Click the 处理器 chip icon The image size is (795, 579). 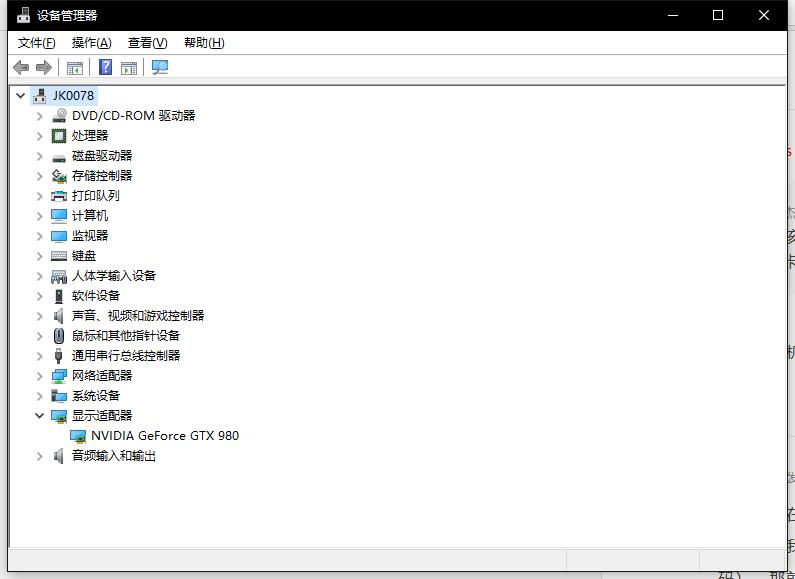point(59,136)
